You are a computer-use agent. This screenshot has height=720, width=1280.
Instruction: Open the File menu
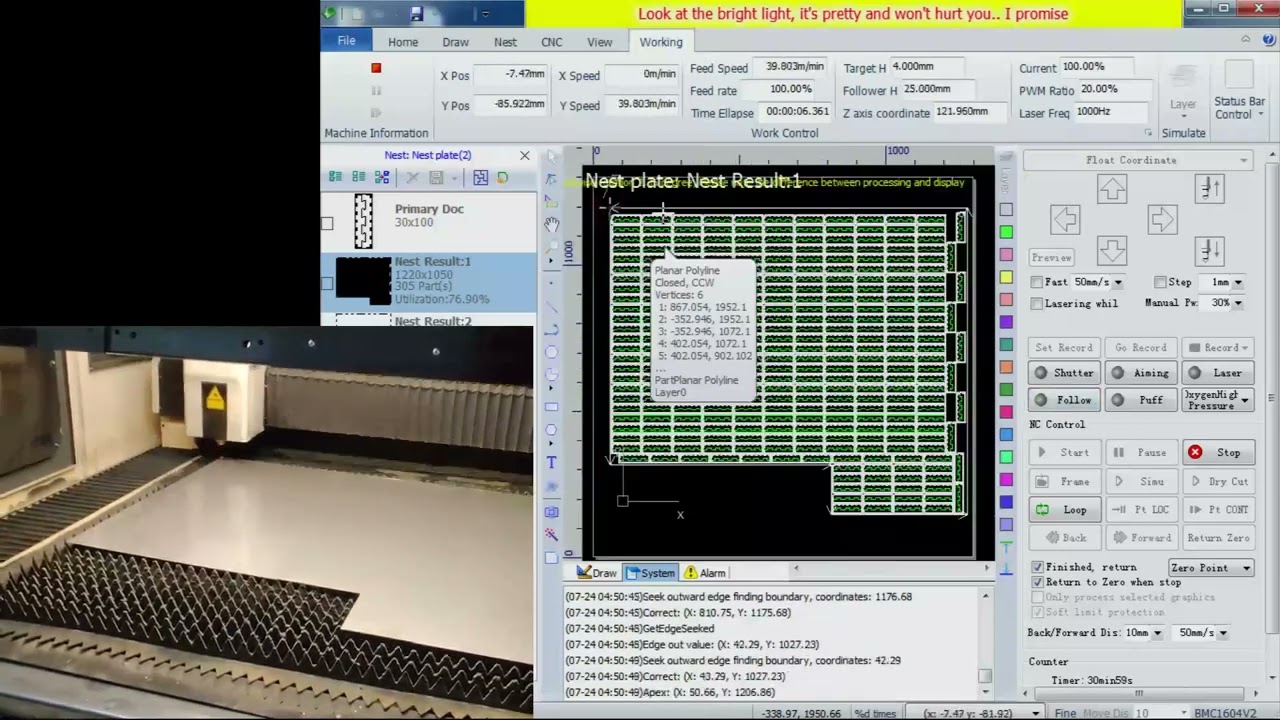tap(346, 41)
